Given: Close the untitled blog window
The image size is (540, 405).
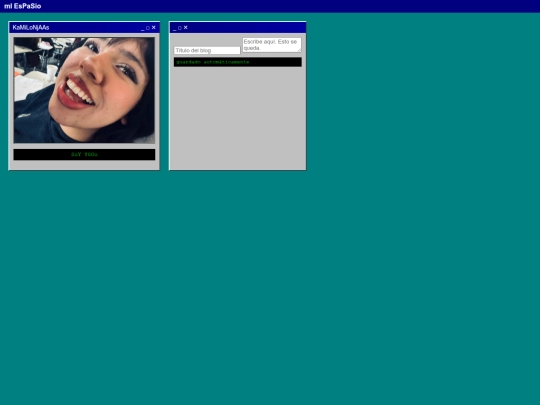Looking at the screenshot, I should (x=185, y=28).
